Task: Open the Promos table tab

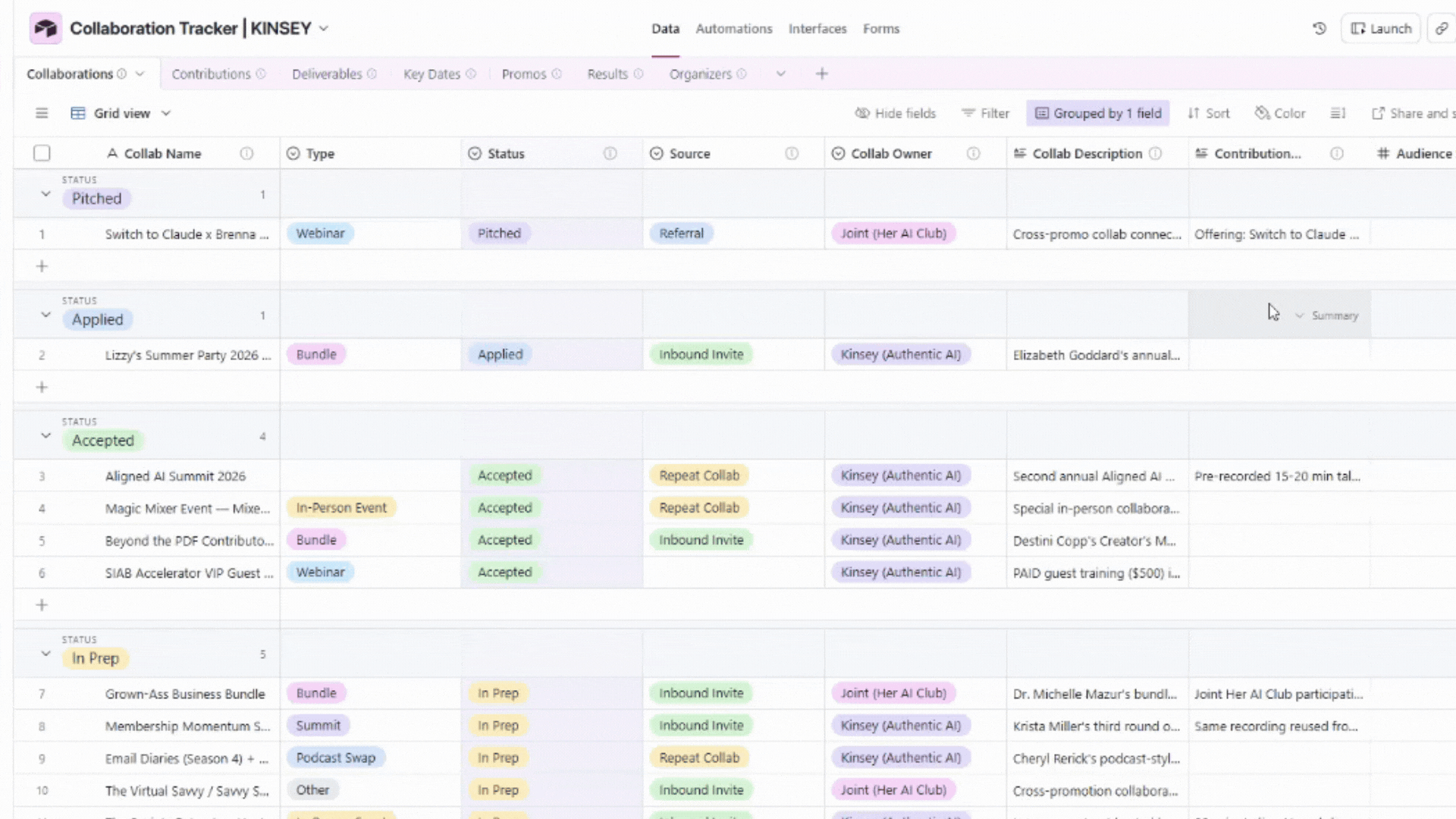Action: point(523,74)
